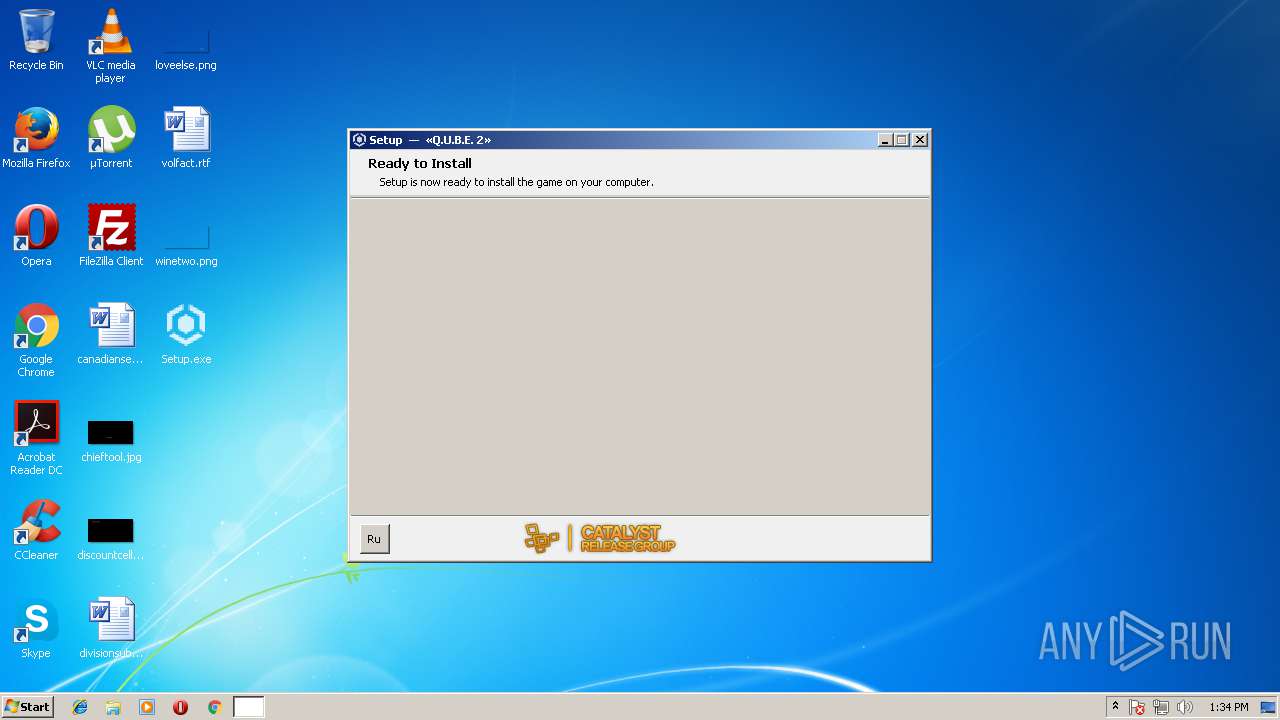Select the µTorrent desktop shortcut
Viewport: 1280px width, 720px height.
click(111, 138)
